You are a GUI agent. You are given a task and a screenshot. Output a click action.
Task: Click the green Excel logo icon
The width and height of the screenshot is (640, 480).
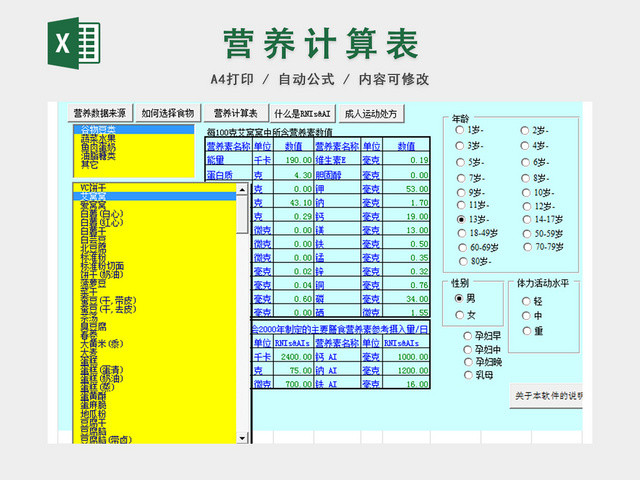[x=74, y=43]
